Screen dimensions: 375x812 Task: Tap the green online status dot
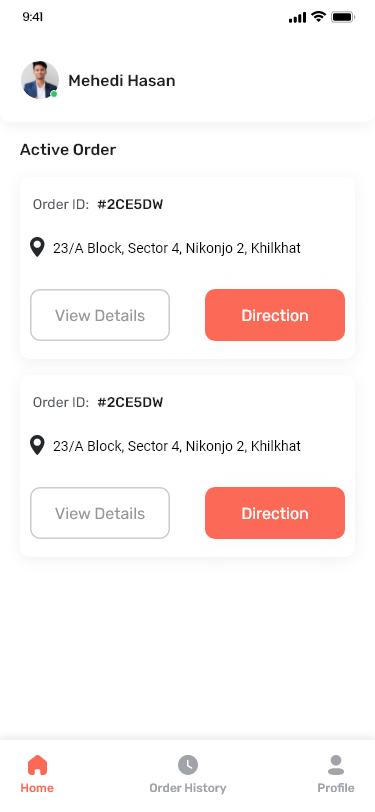pyautogui.click(x=54, y=94)
